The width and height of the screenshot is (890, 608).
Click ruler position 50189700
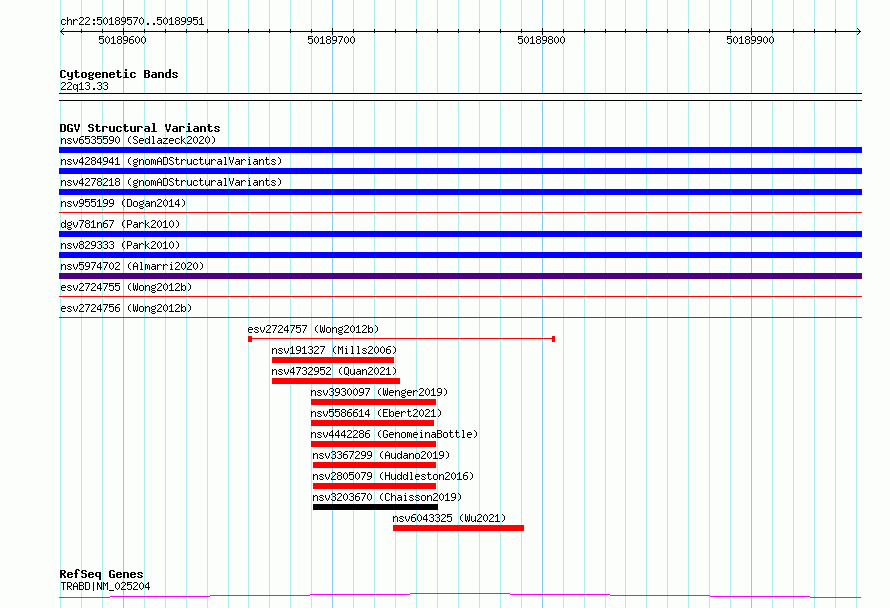pos(331,40)
